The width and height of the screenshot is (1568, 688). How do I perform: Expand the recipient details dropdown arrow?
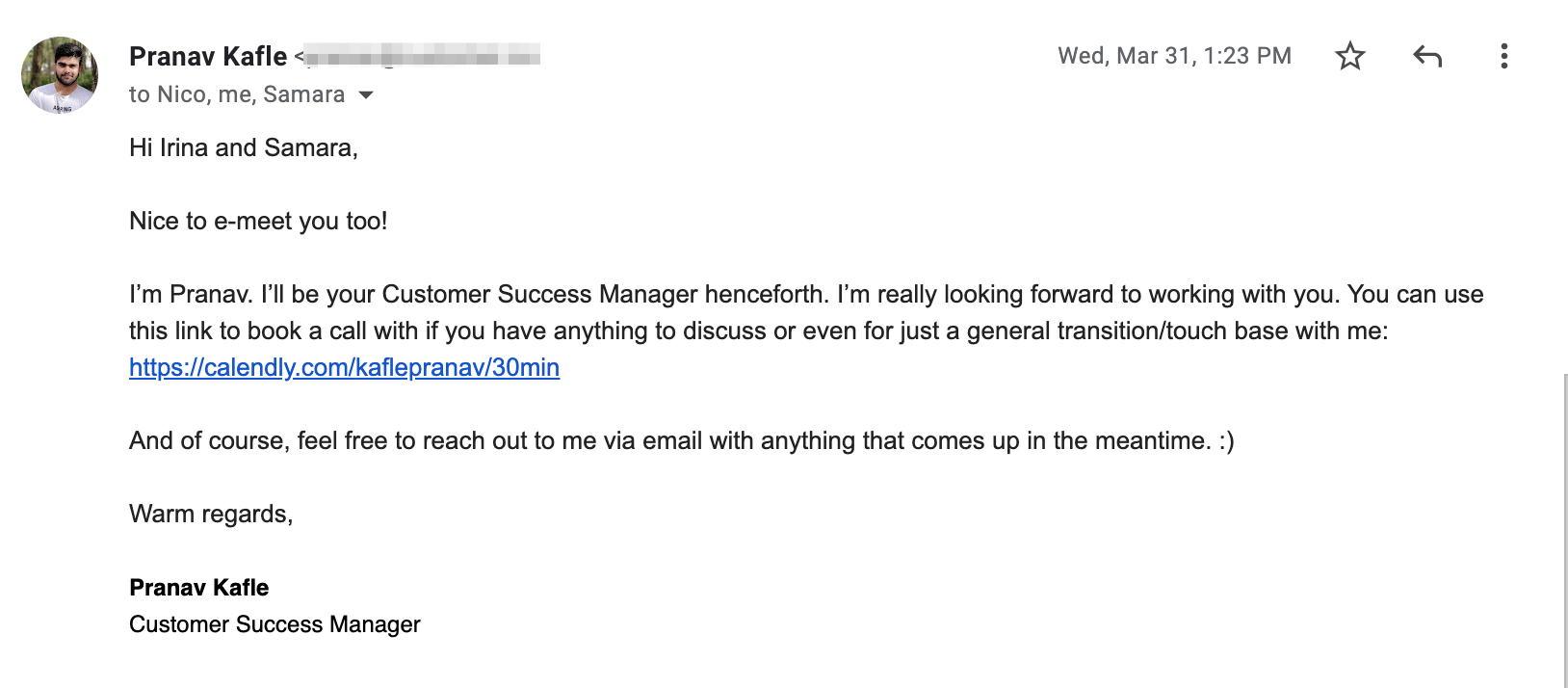pos(366,95)
